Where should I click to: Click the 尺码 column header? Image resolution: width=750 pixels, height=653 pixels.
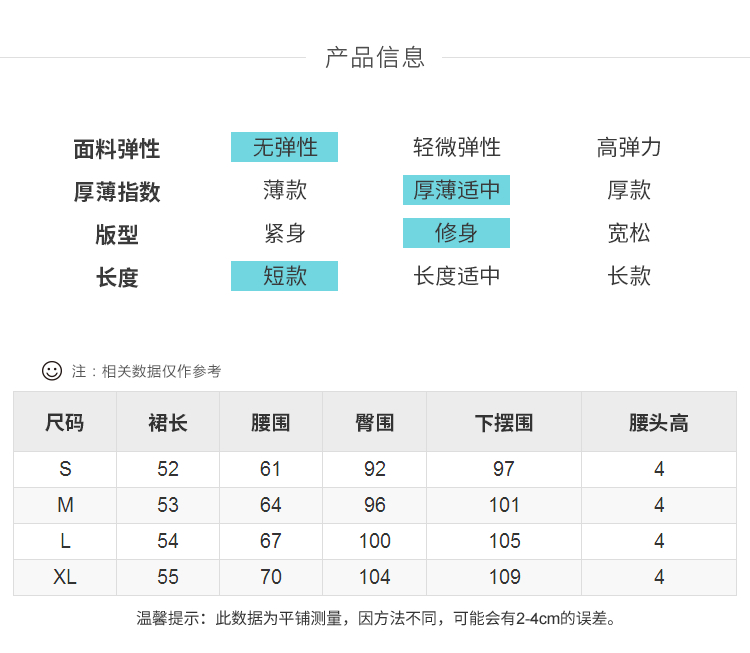[x=65, y=422]
